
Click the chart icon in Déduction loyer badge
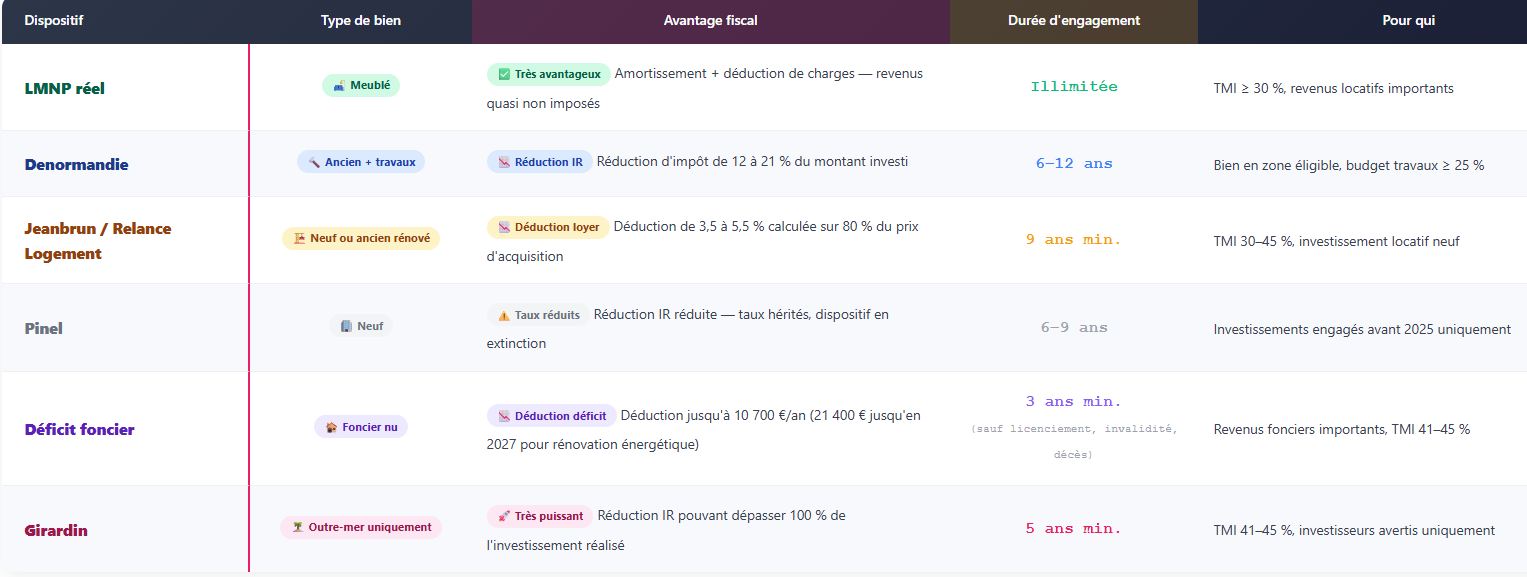[504, 227]
